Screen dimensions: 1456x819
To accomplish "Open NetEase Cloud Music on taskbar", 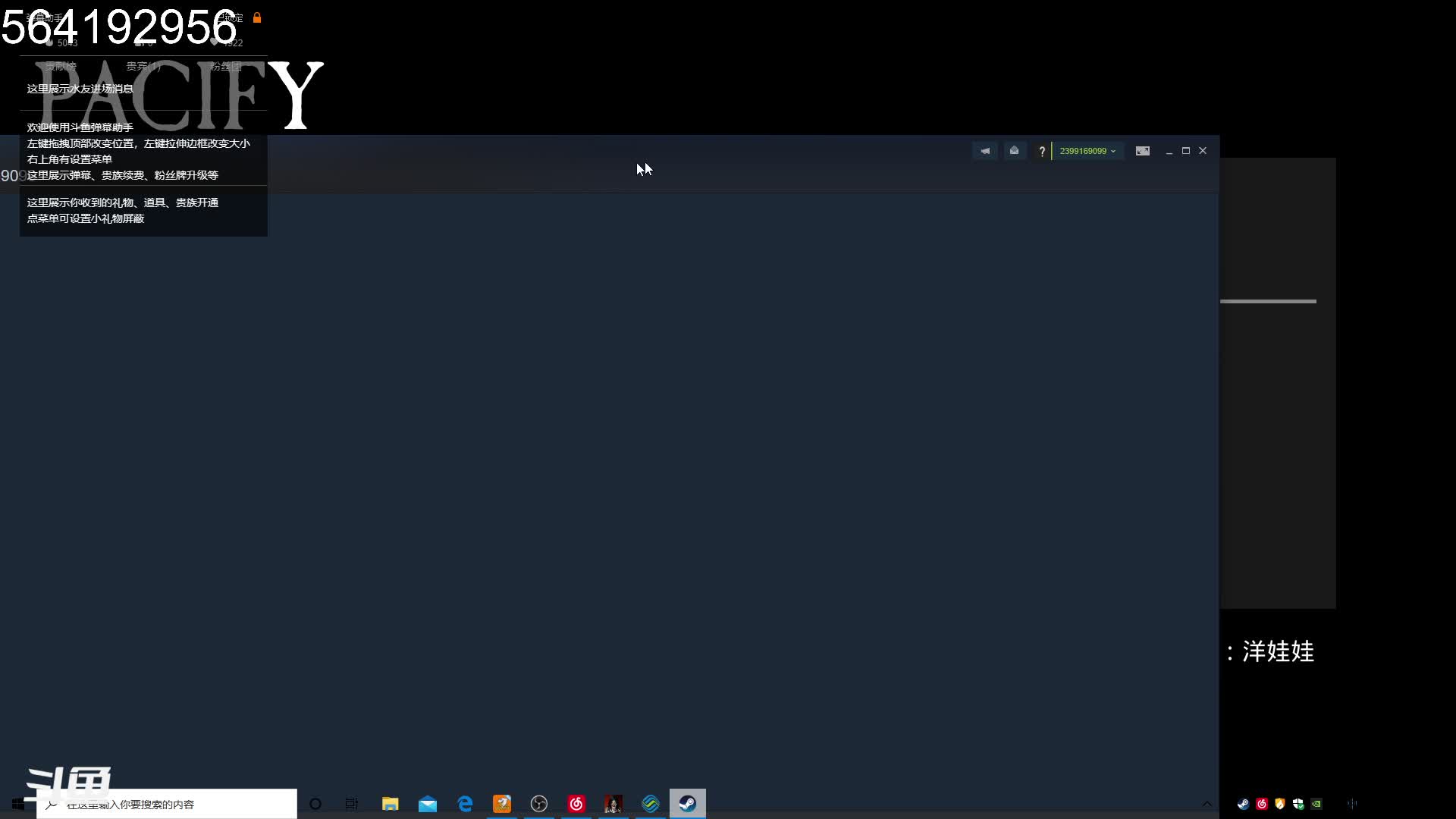I will point(576,804).
